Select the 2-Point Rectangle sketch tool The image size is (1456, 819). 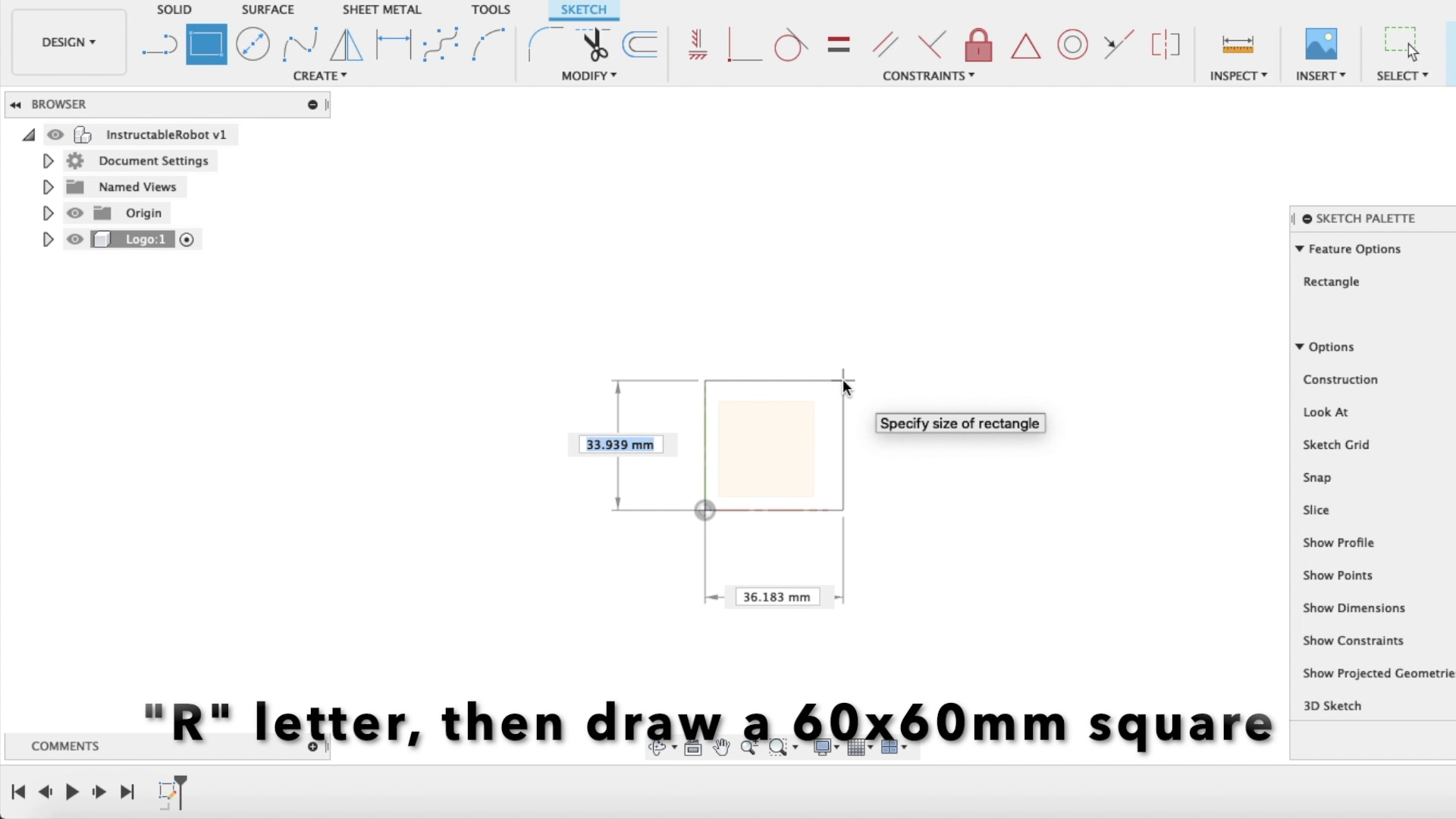206,44
